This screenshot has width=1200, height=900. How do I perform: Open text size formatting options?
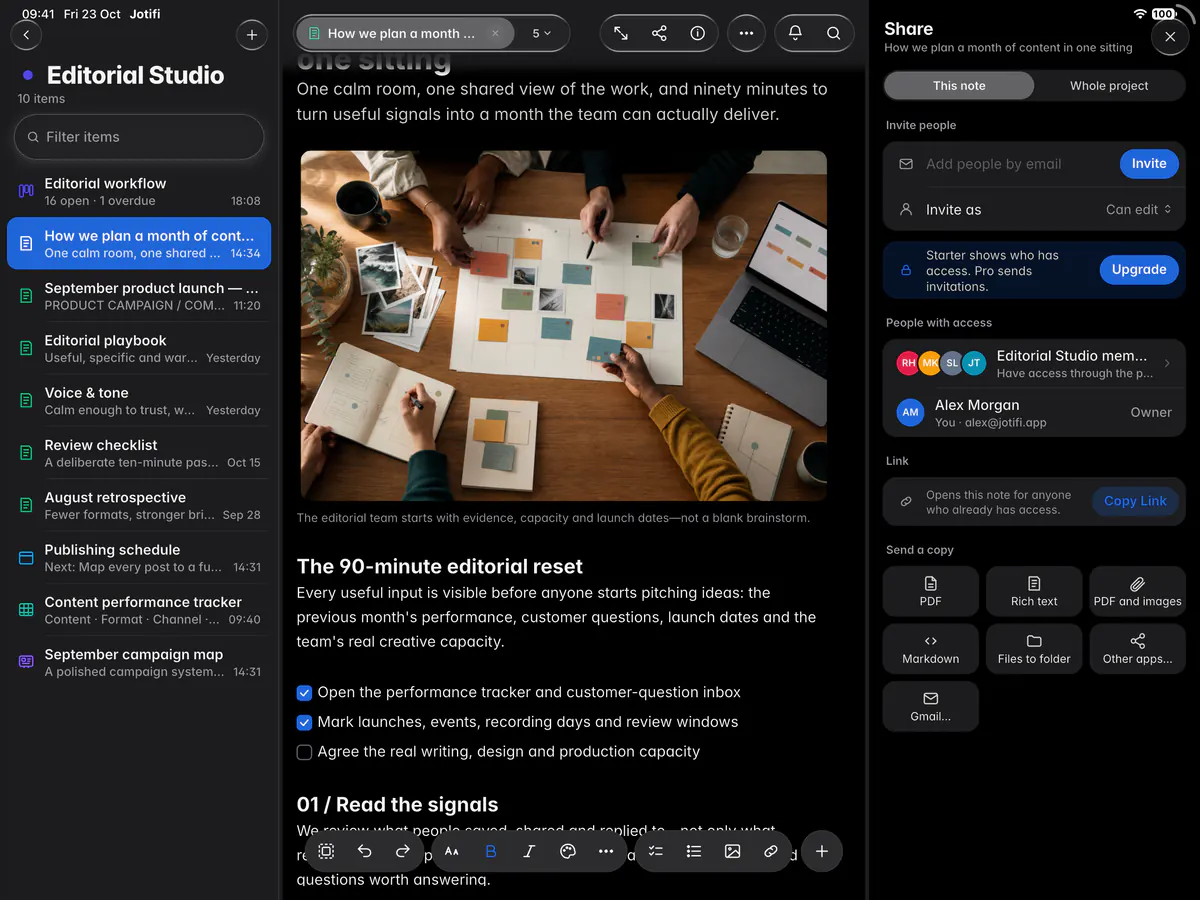452,851
